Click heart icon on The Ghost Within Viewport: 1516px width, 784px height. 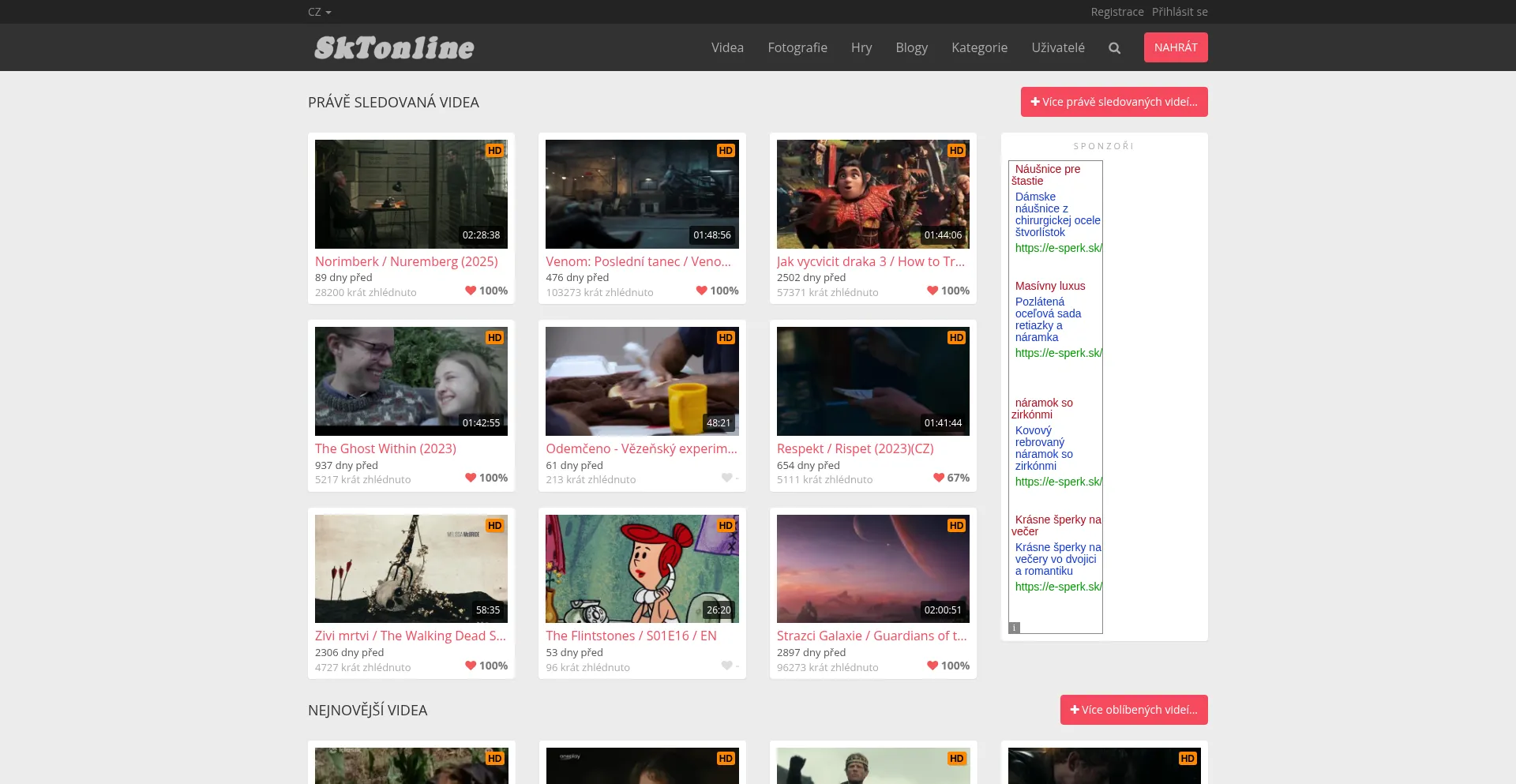[471, 478]
